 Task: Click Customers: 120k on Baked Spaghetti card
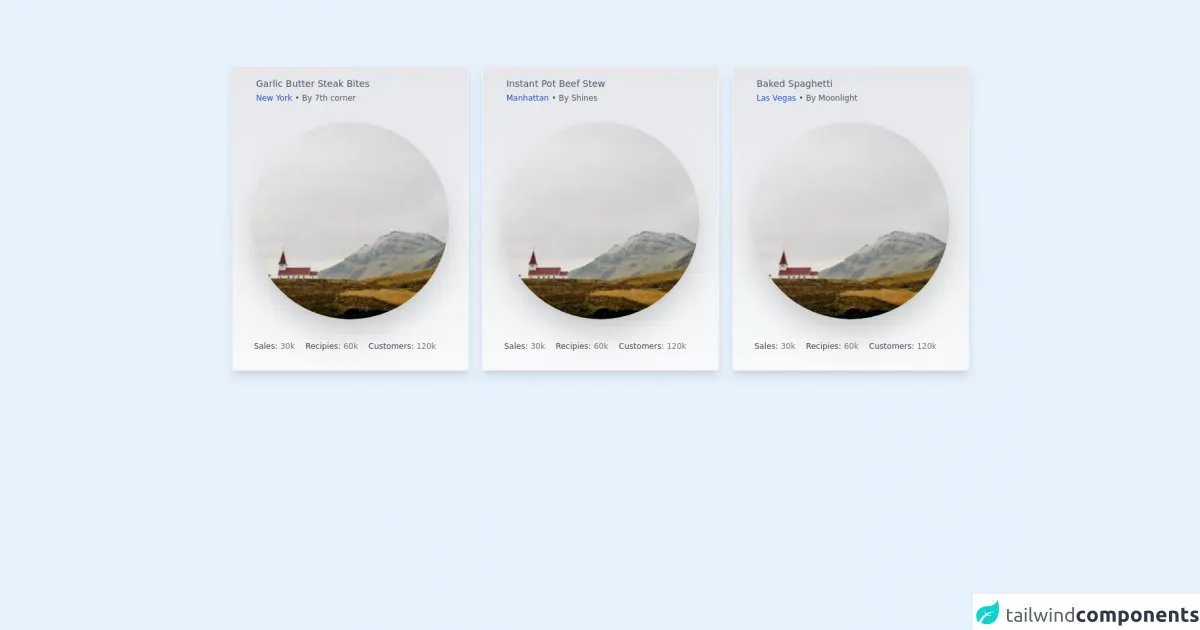click(x=903, y=346)
